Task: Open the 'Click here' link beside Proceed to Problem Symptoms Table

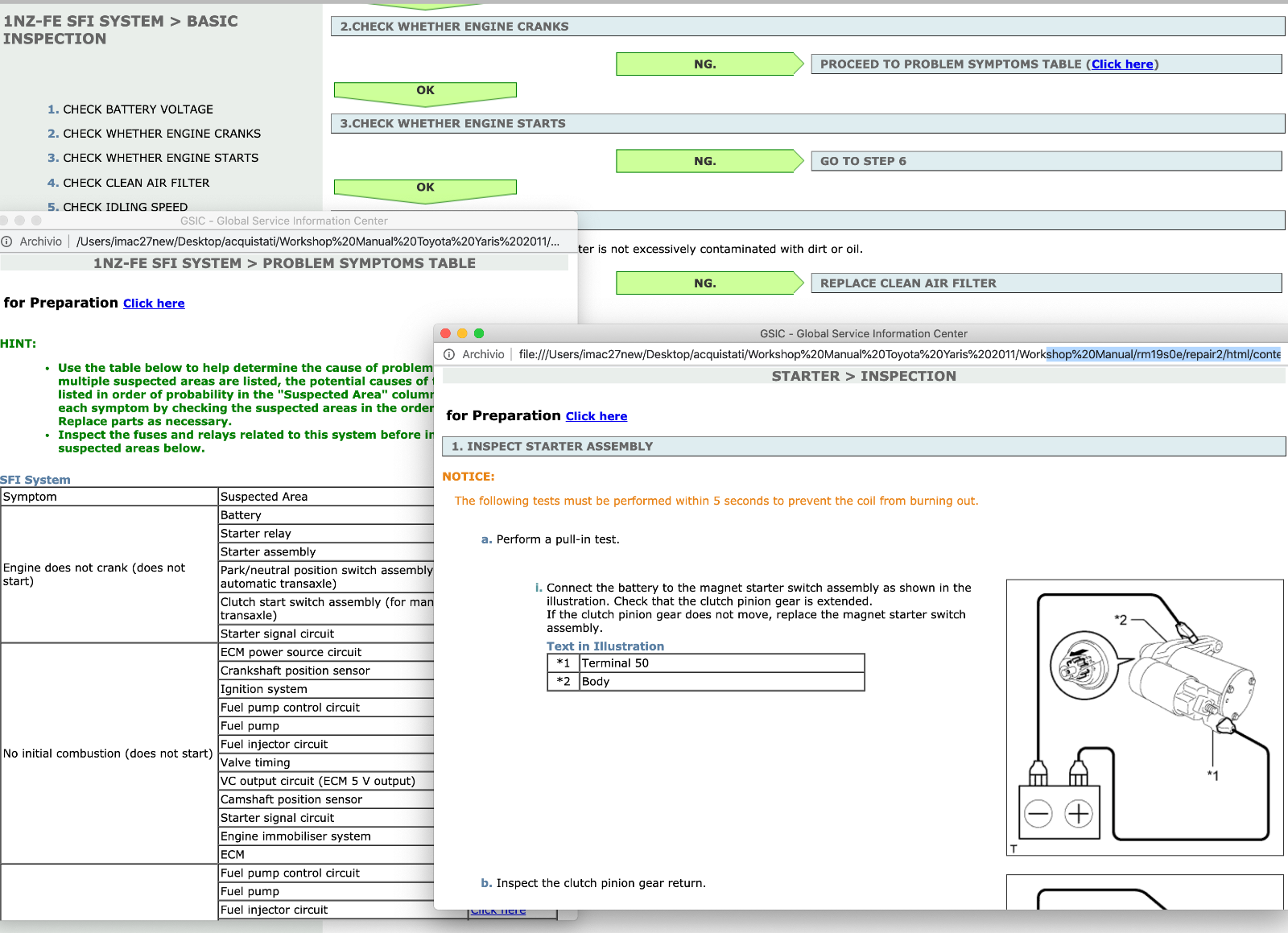Action: [x=1122, y=64]
